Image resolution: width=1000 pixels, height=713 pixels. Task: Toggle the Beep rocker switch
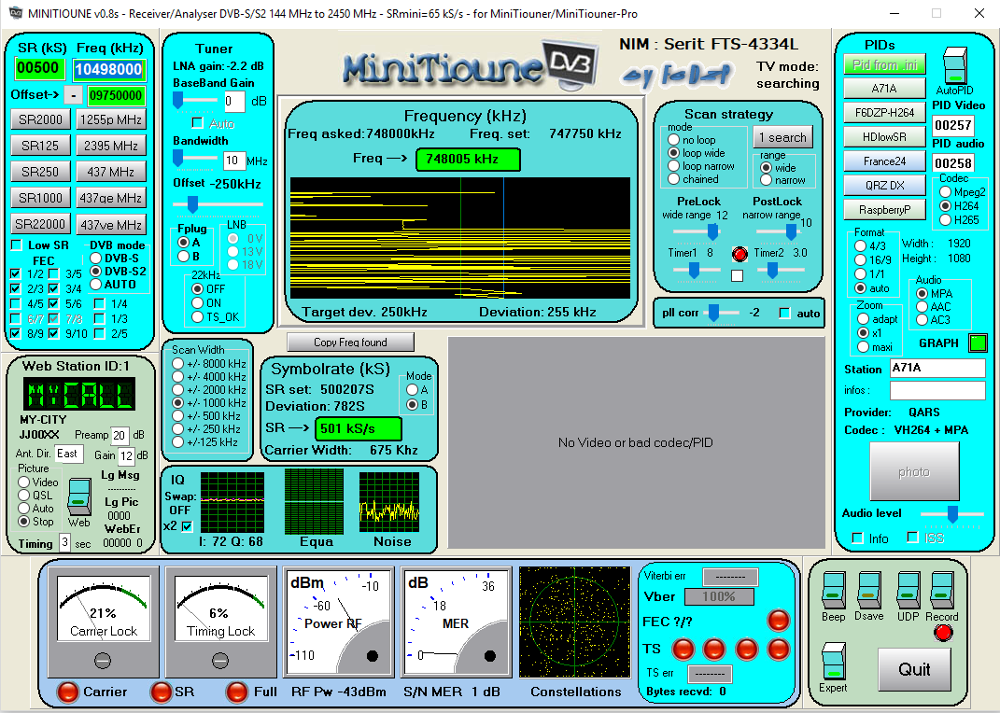(834, 590)
